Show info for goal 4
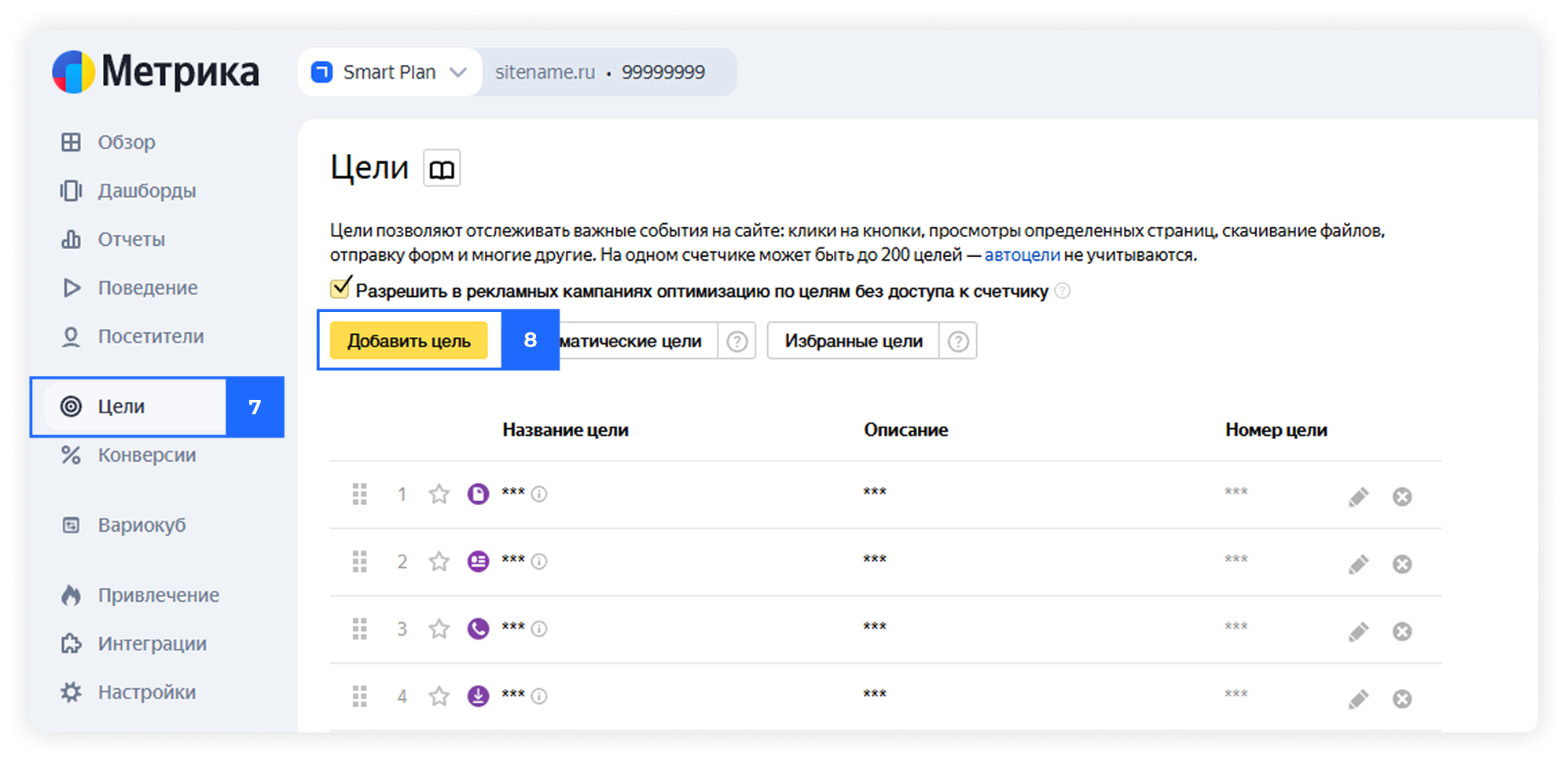Screen dimensions: 1568x762 (x=539, y=697)
